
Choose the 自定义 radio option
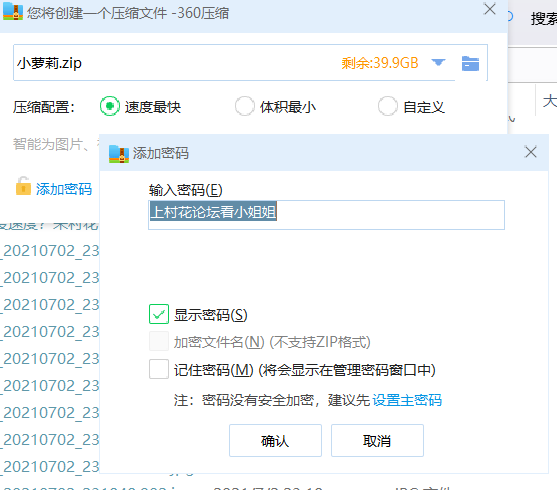tap(388, 106)
